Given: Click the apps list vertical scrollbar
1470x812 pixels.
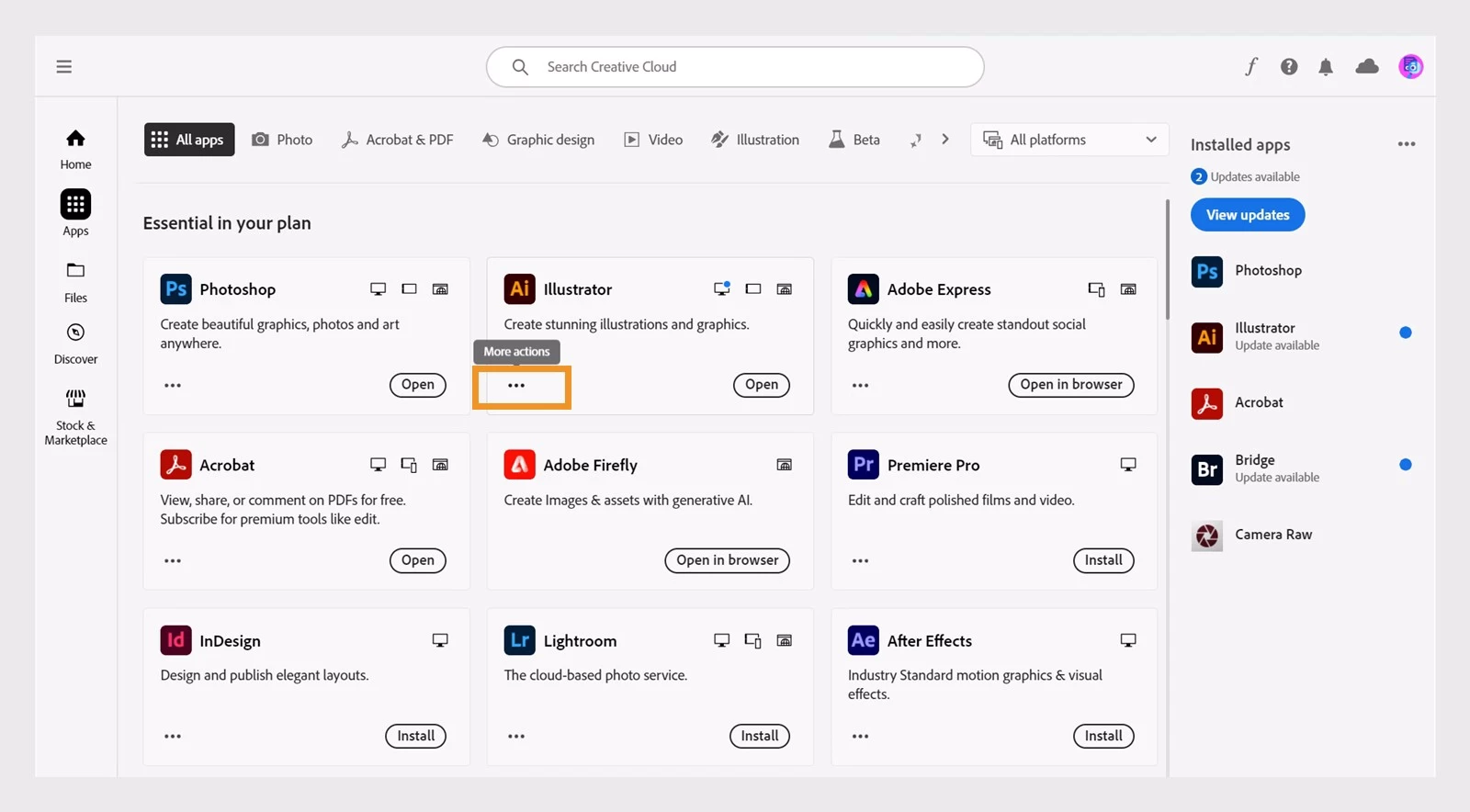Looking at the screenshot, I should (x=1168, y=260).
